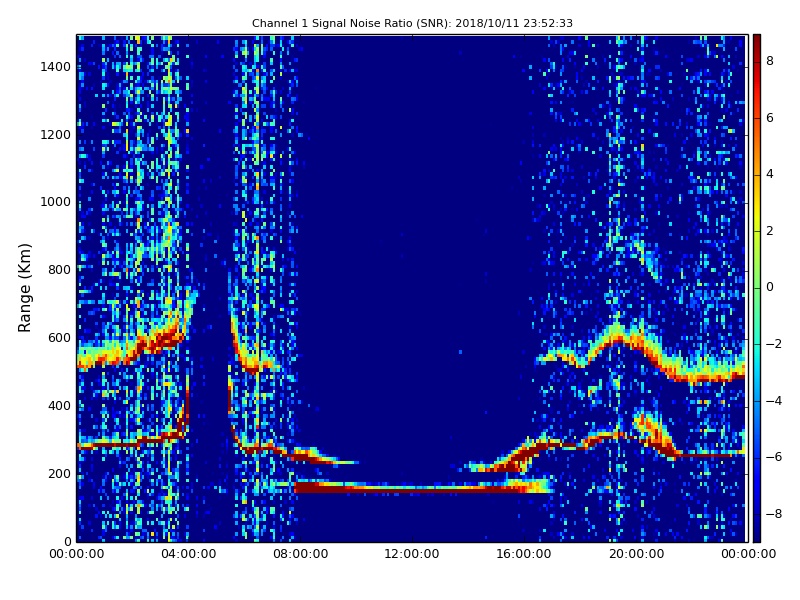Click the 08:00:00 time tick label
Viewport: 800px width, 600px height.
[301, 554]
